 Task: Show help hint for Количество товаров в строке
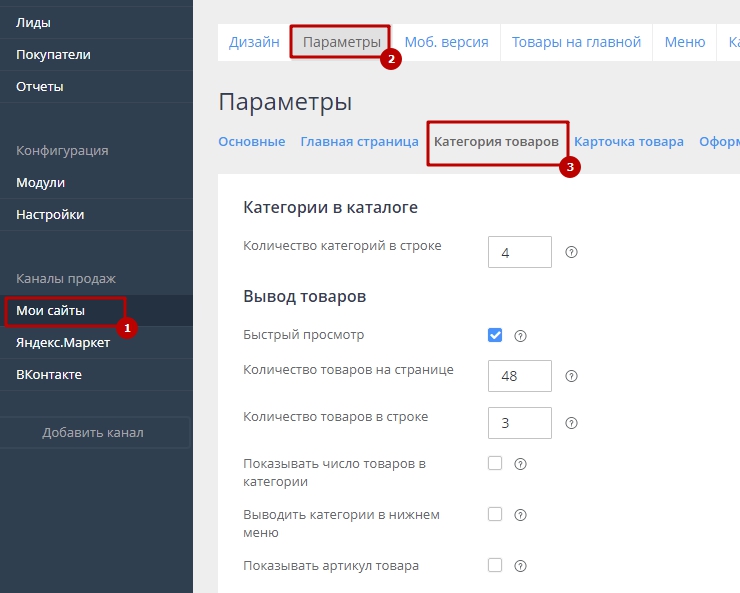[571, 423]
